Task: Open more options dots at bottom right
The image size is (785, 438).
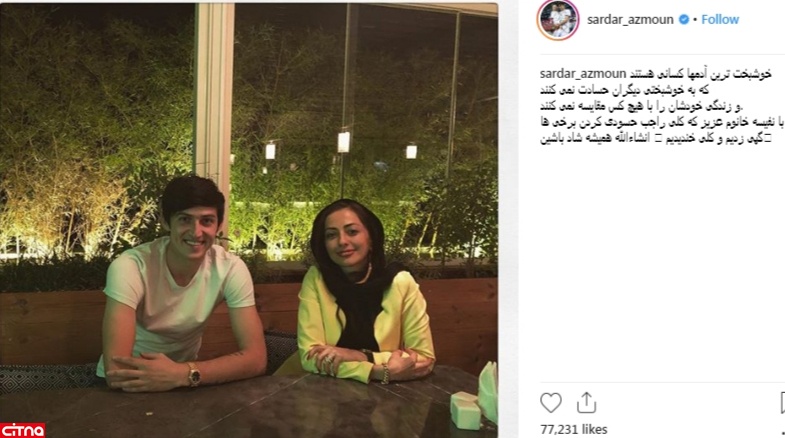Action: 782,433
